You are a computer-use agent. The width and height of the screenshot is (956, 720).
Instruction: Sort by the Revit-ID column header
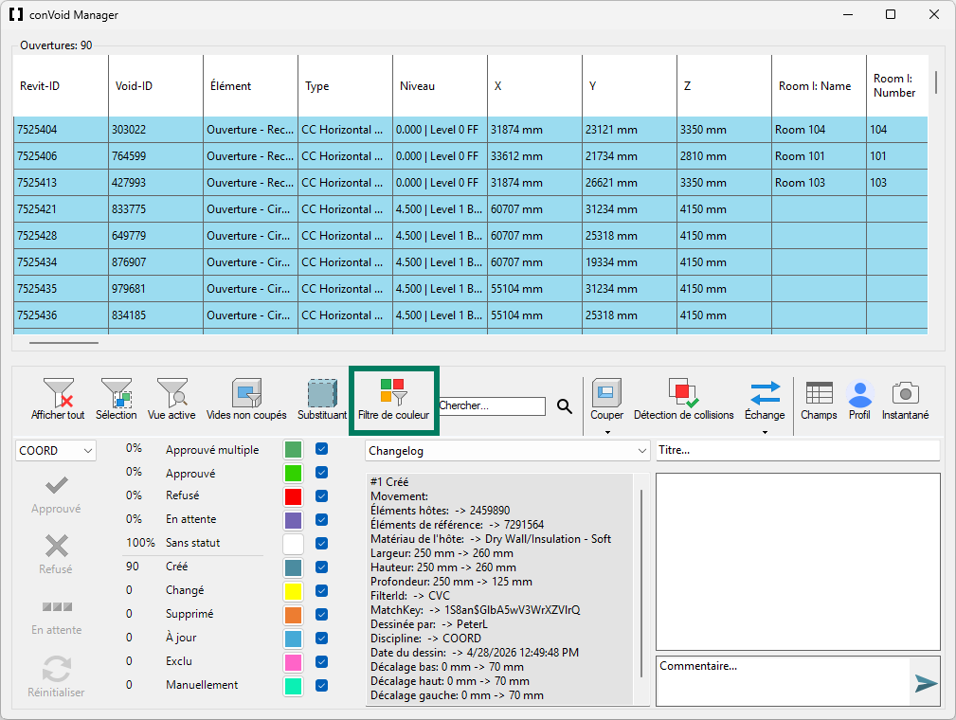click(x=60, y=86)
